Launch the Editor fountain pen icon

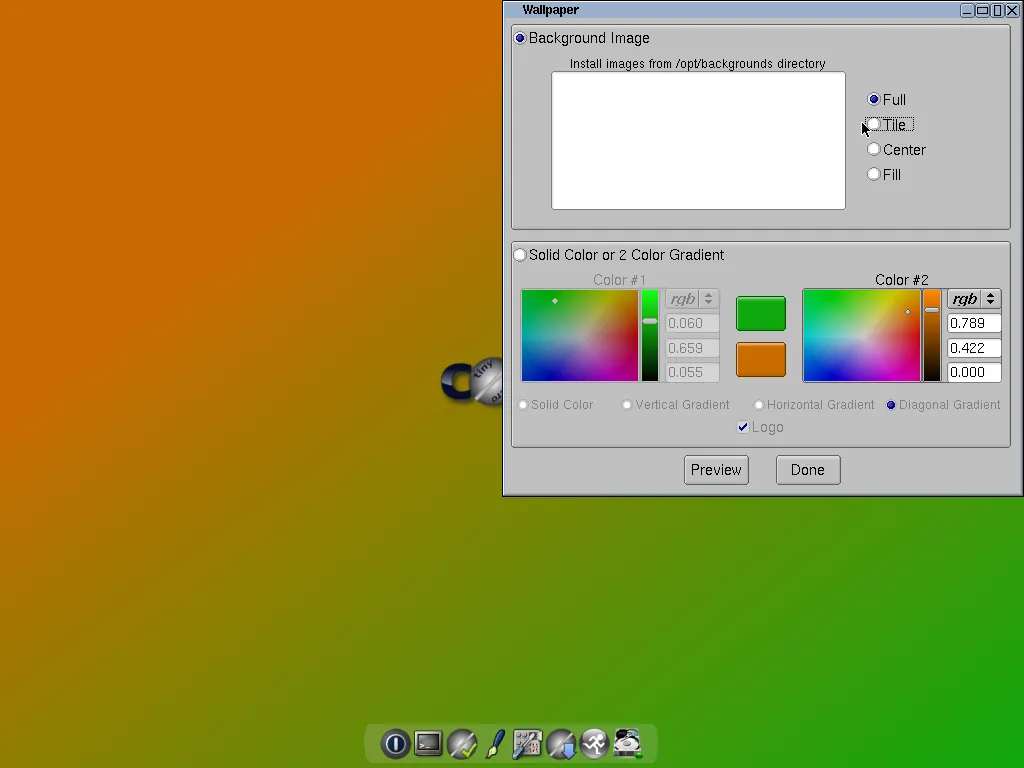[496, 744]
